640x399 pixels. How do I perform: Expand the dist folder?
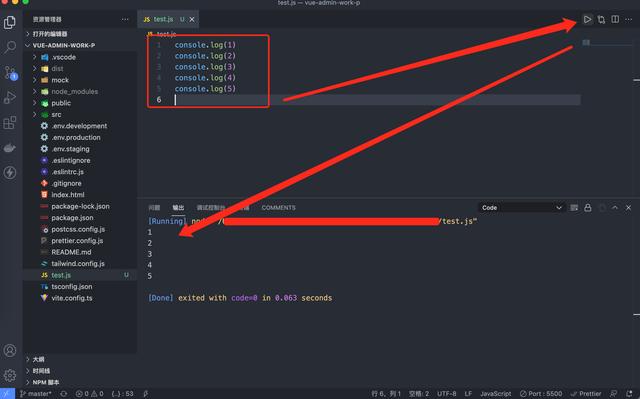[80, 69]
